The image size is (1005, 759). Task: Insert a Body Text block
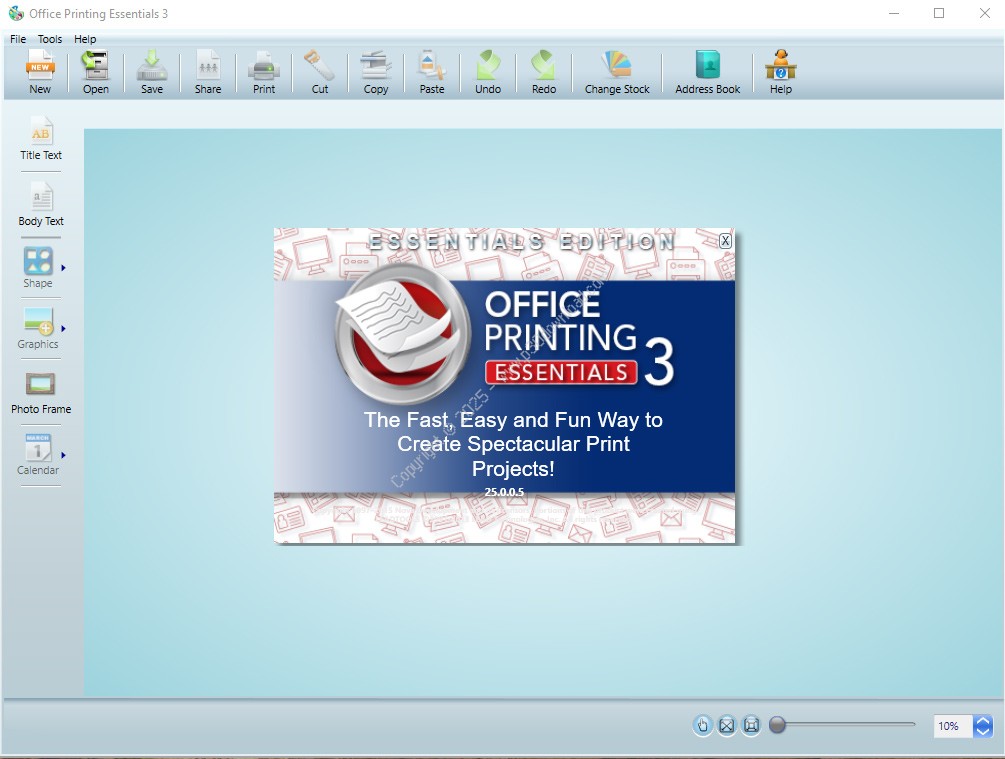41,204
